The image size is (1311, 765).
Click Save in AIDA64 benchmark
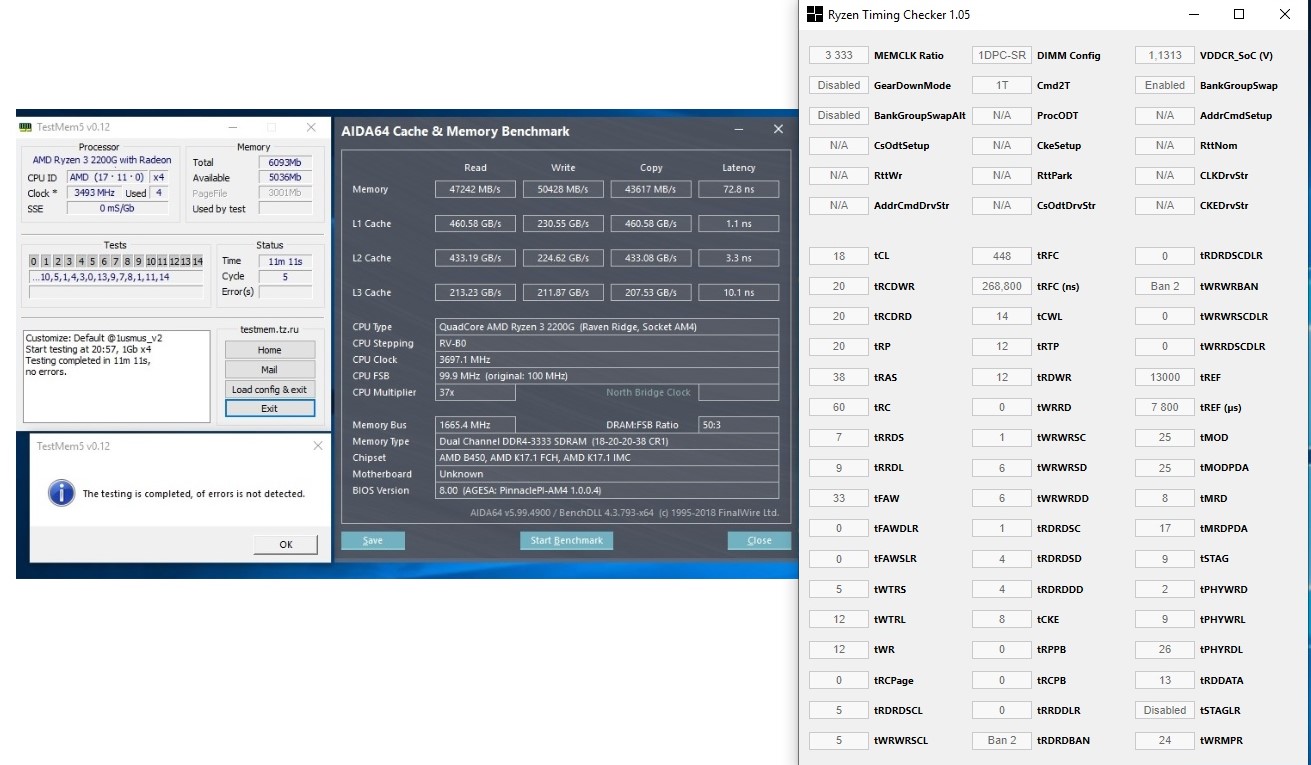pyautogui.click(x=373, y=540)
